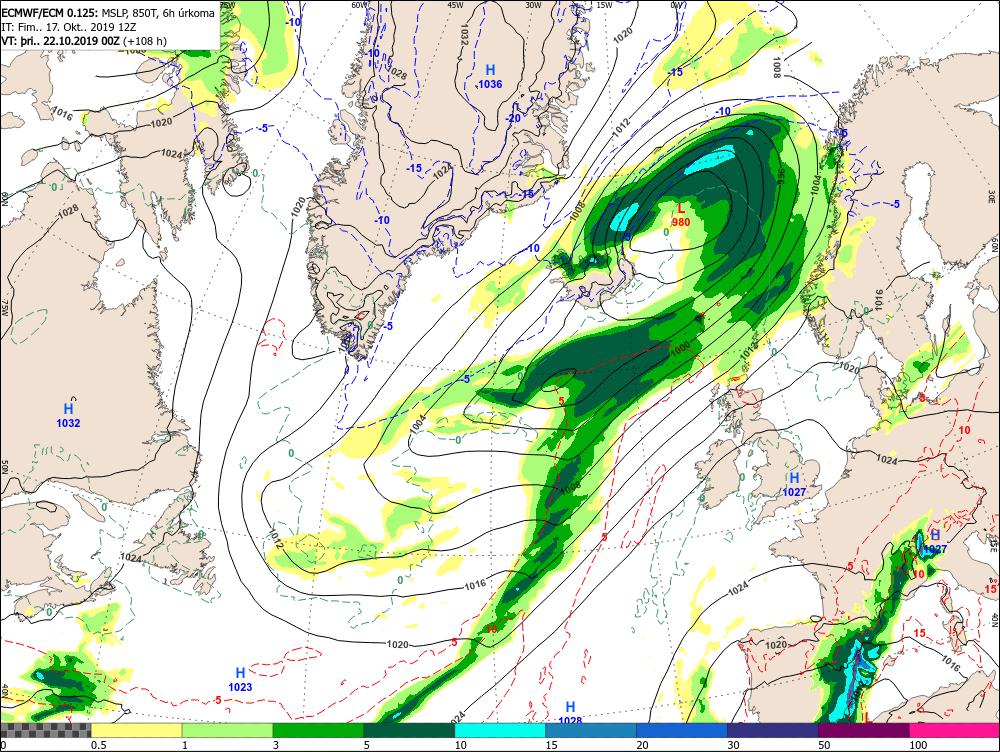Click the '1016' isobar label in mid-Atlantic

point(474,584)
